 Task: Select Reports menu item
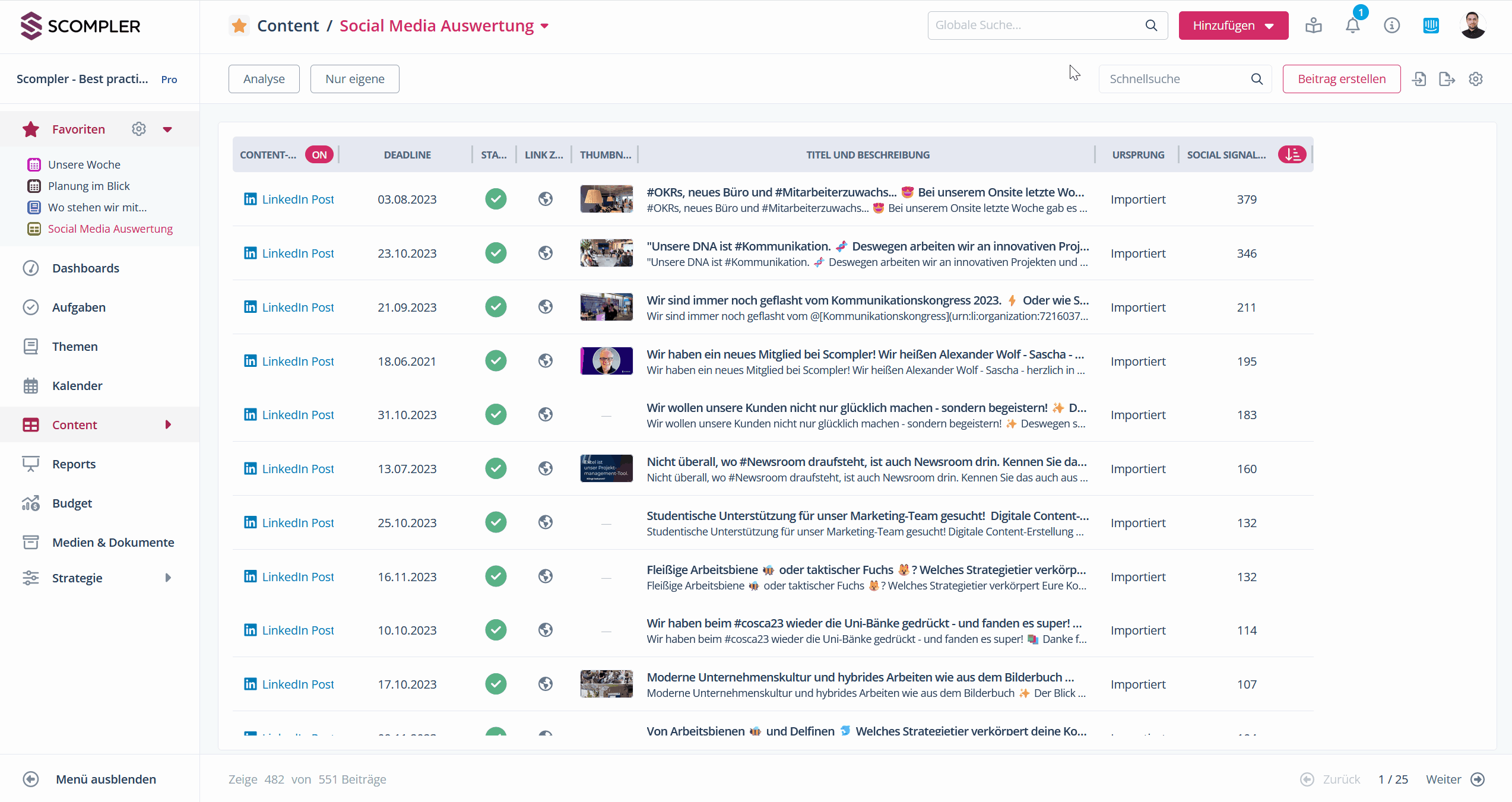click(x=74, y=464)
